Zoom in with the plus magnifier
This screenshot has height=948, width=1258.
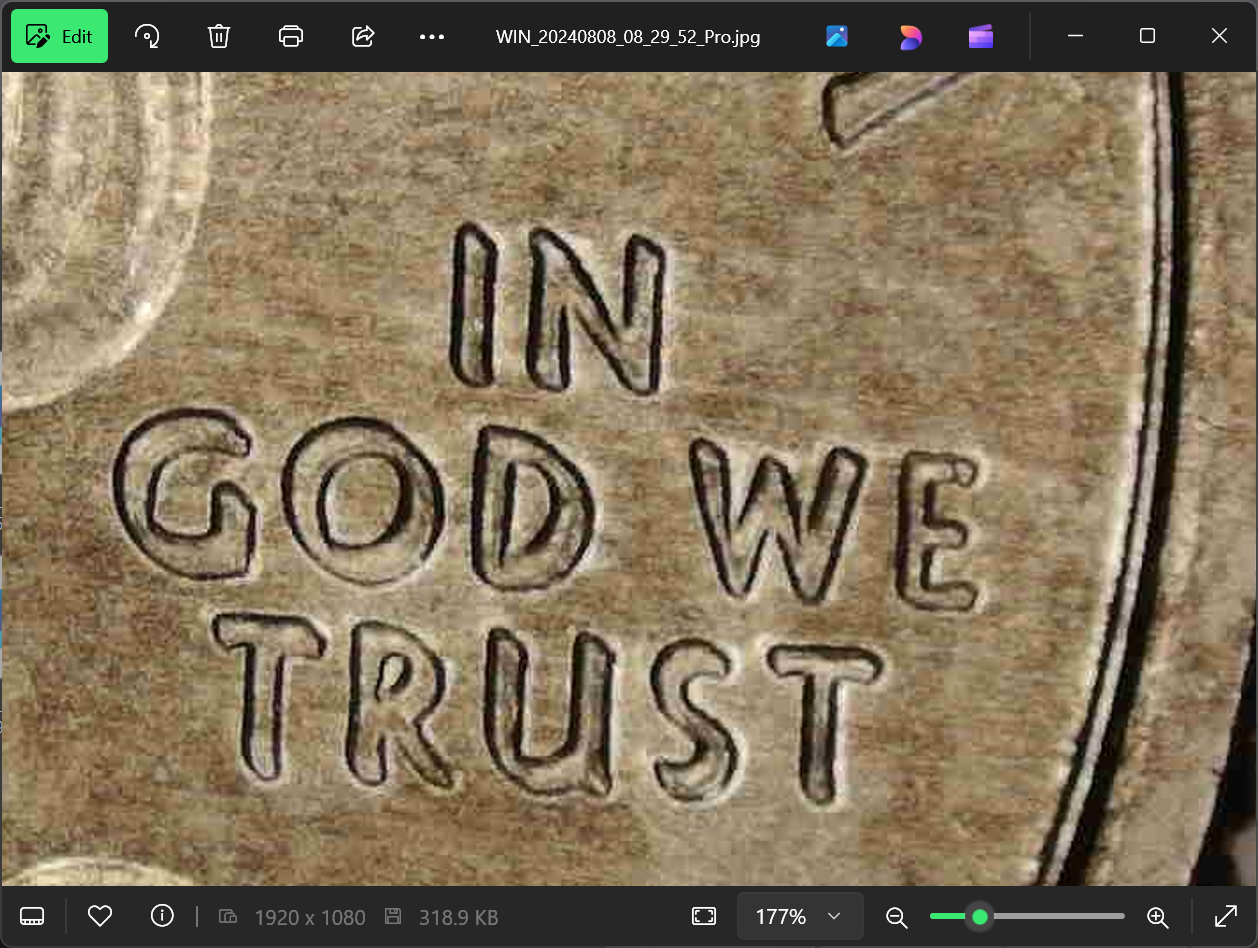coord(1157,916)
